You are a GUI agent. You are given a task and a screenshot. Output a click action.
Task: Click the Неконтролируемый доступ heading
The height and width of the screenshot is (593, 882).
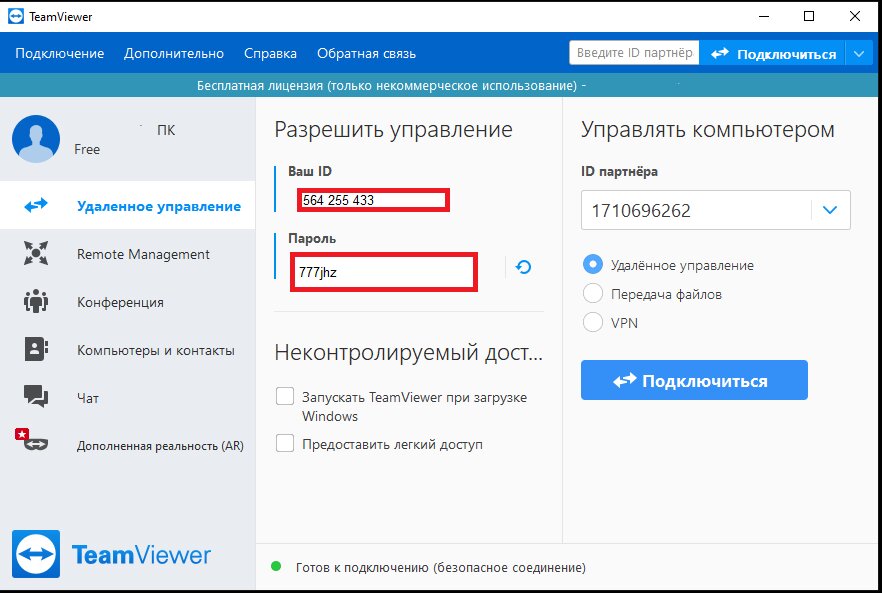408,353
